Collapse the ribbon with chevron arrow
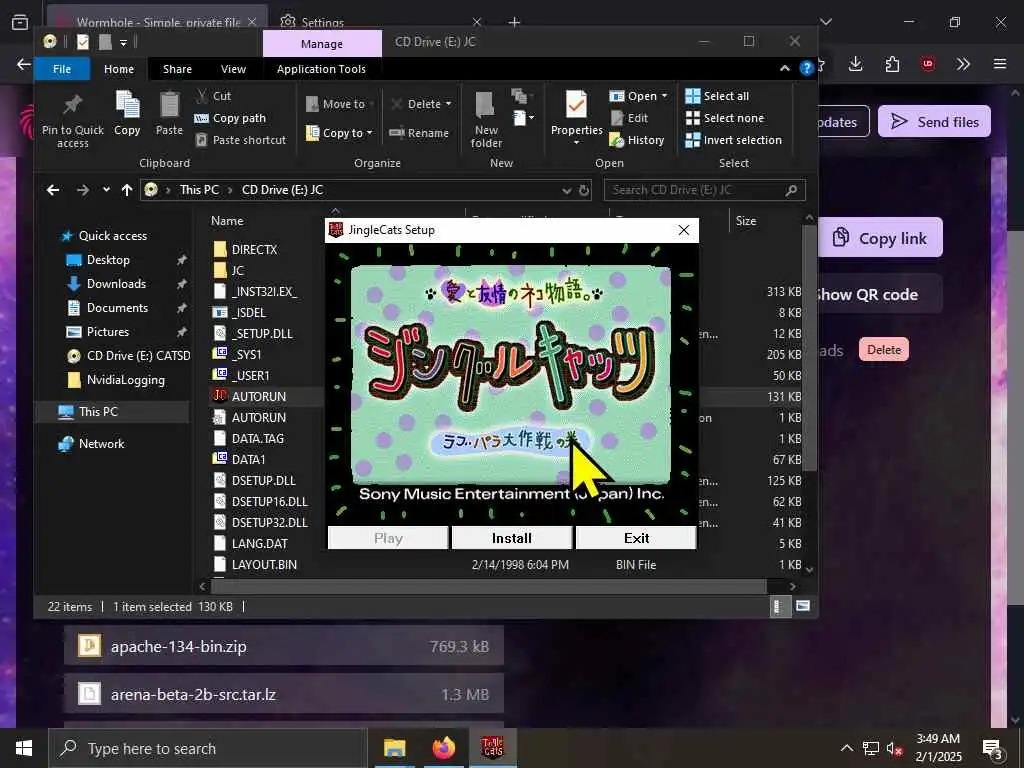The width and height of the screenshot is (1024, 768). click(784, 69)
